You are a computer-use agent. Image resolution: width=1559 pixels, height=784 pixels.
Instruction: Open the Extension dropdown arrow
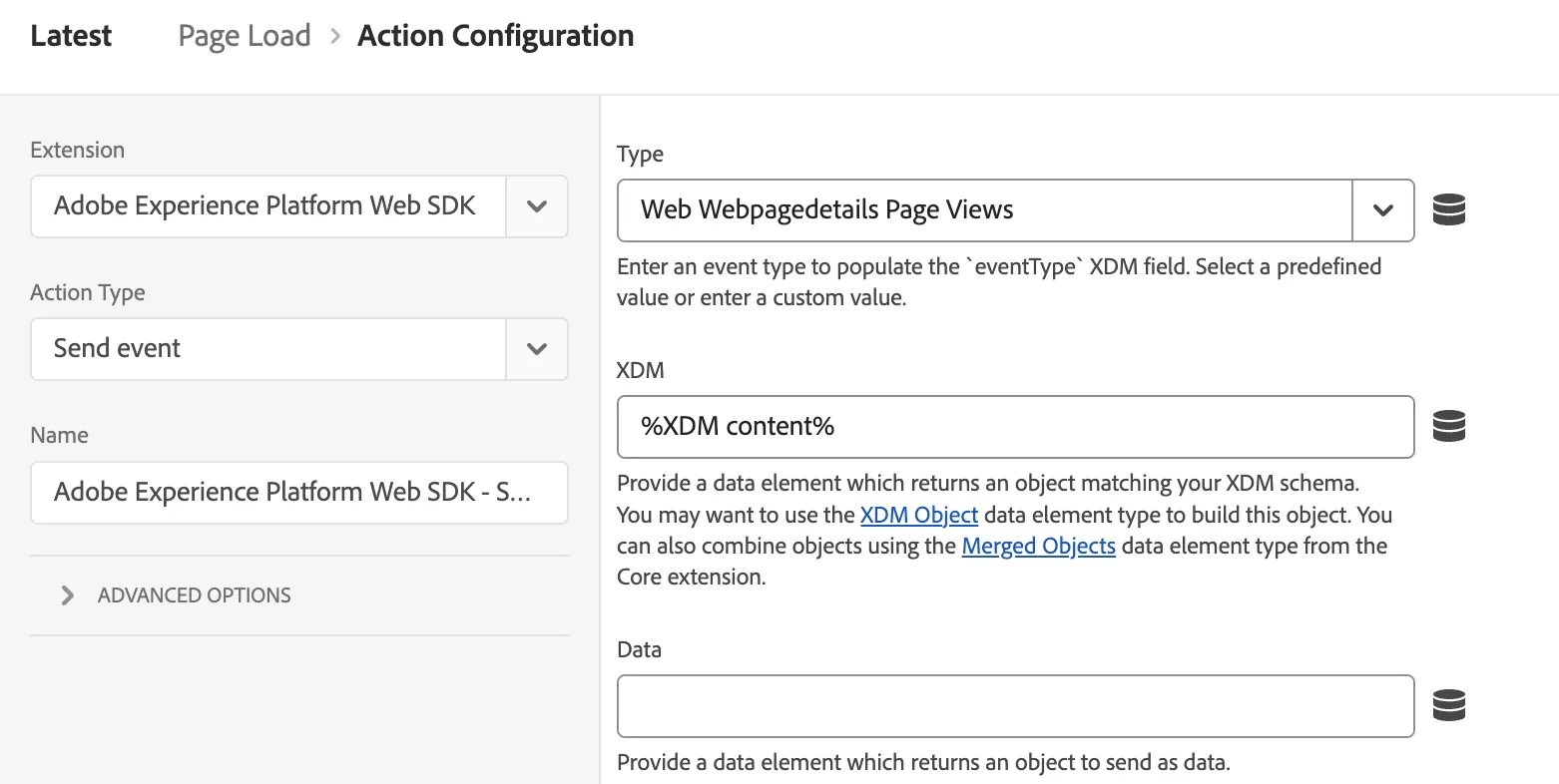537,206
